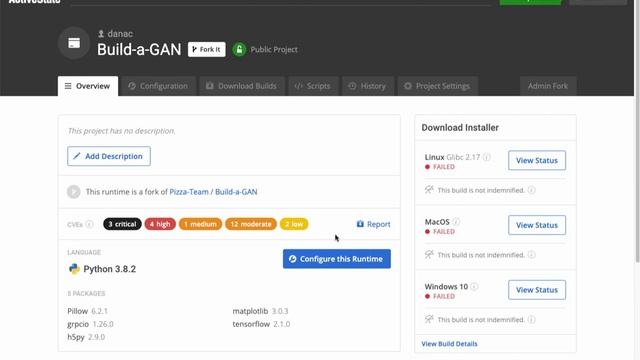Click the tensorflow 2.1.0 package entry

pos(261,324)
